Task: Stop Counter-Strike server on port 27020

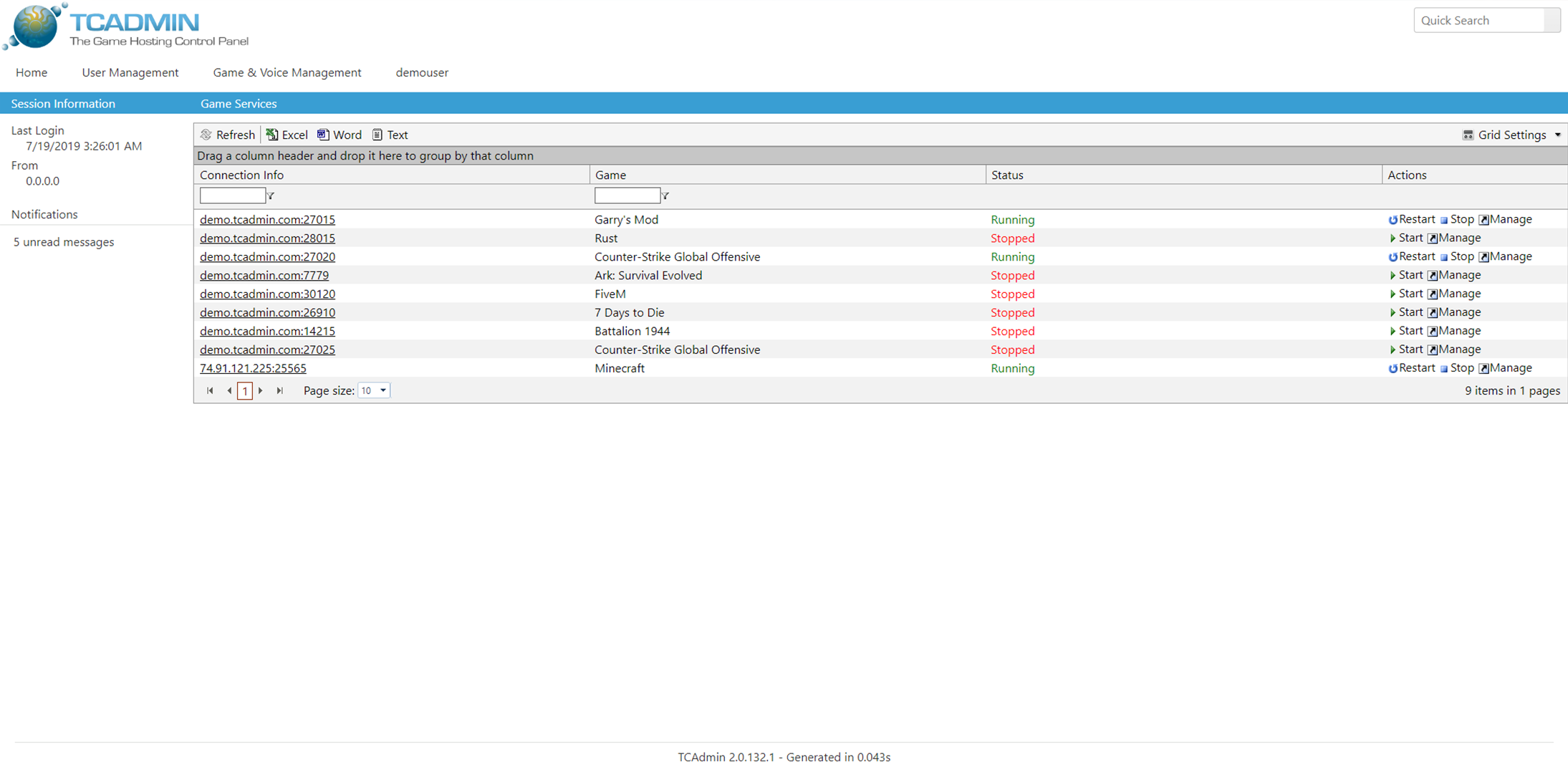Action: (x=1457, y=256)
